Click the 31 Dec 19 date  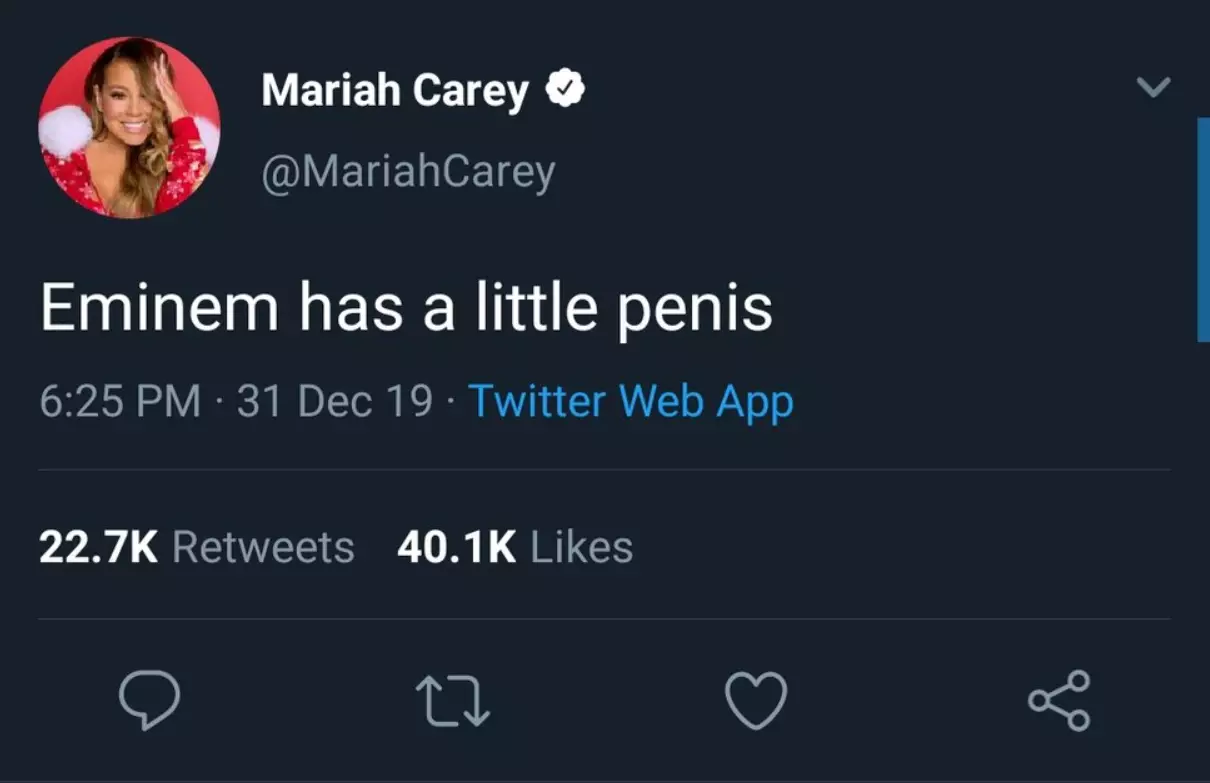point(335,402)
